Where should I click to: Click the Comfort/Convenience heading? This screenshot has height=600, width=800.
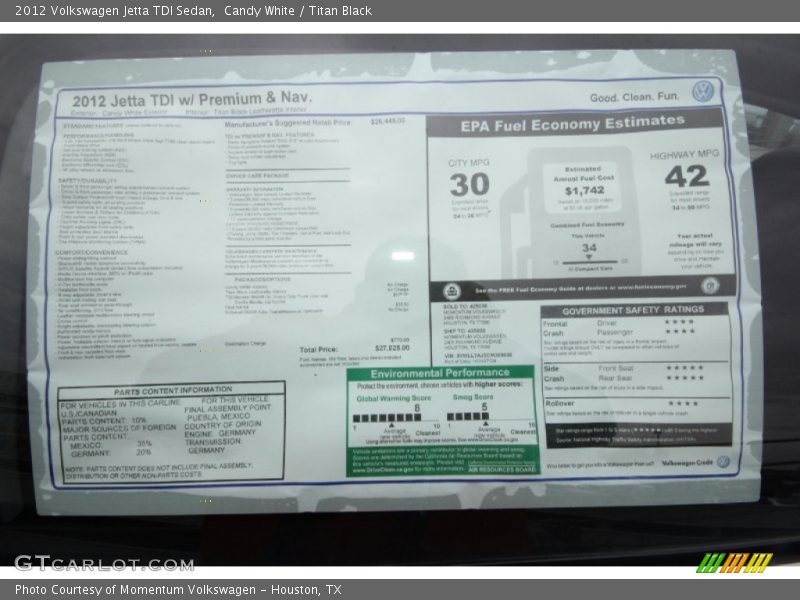point(92,253)
